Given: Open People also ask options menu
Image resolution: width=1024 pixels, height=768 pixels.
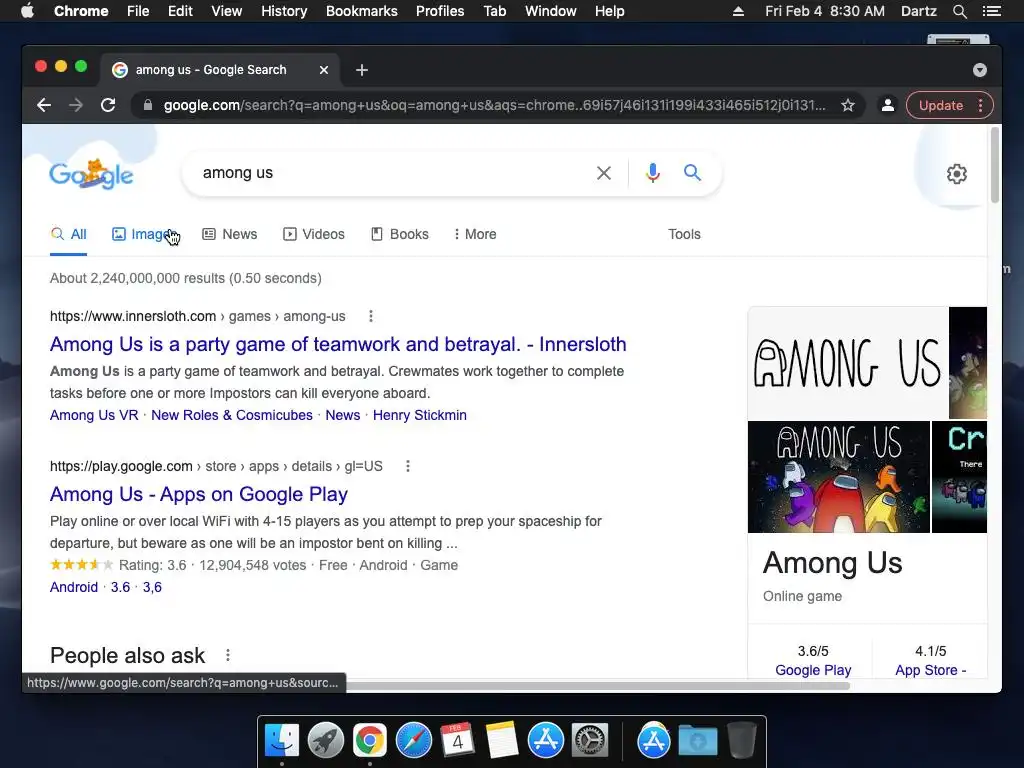Looking at the screenshot, I should 228,655.
